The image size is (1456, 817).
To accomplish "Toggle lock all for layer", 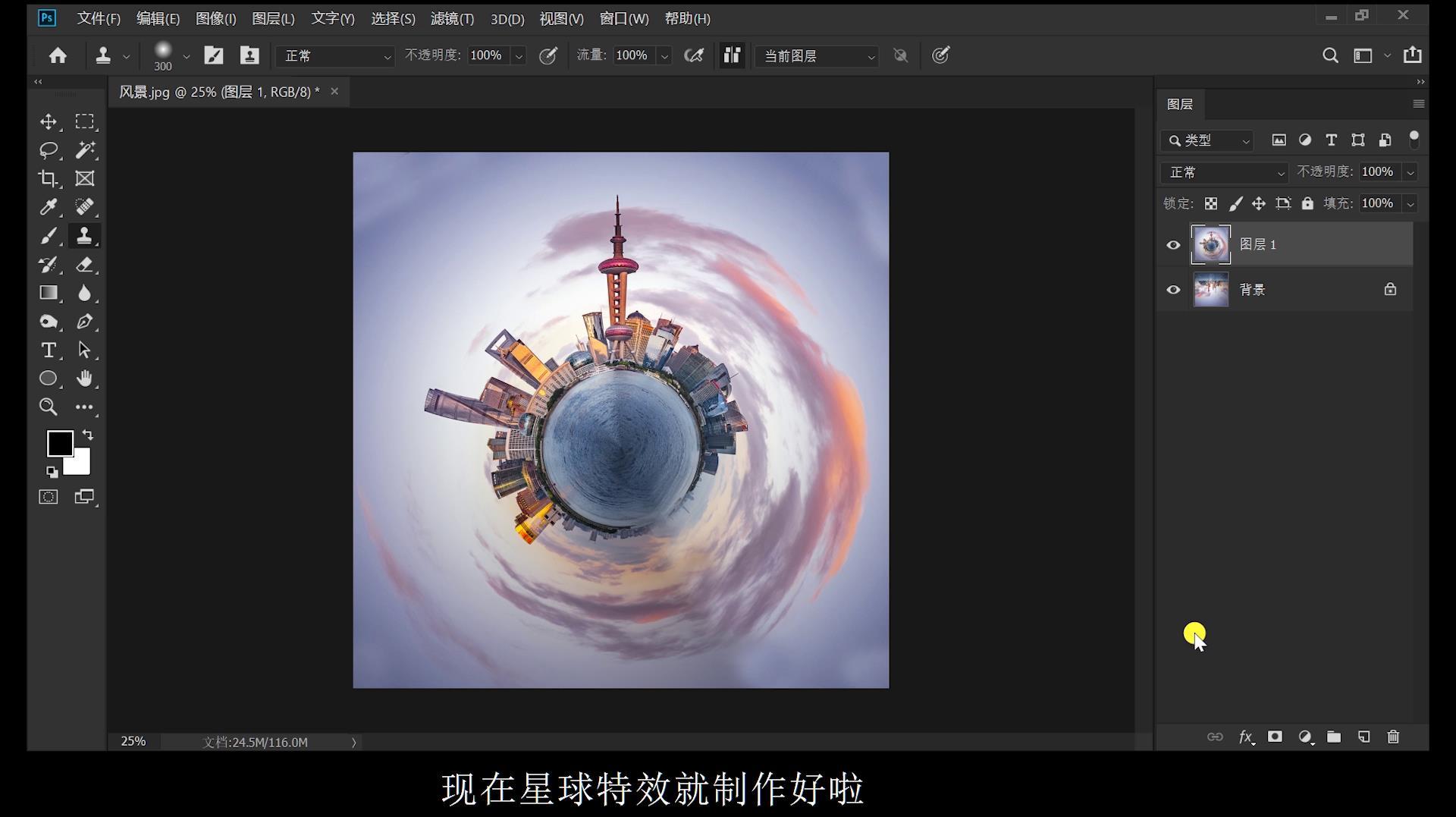I will pos(1307,203).
